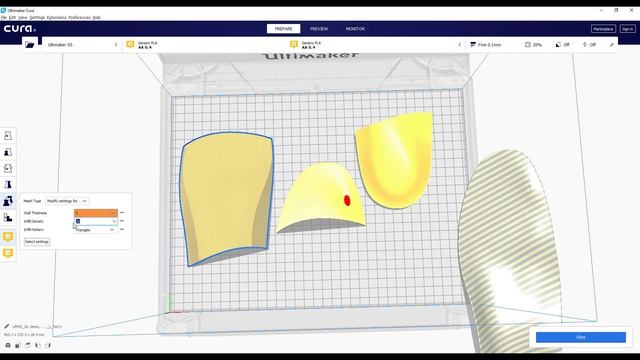Open the Preferences menu
This screenshot has width=640, height=360.
tap(80, 18)
